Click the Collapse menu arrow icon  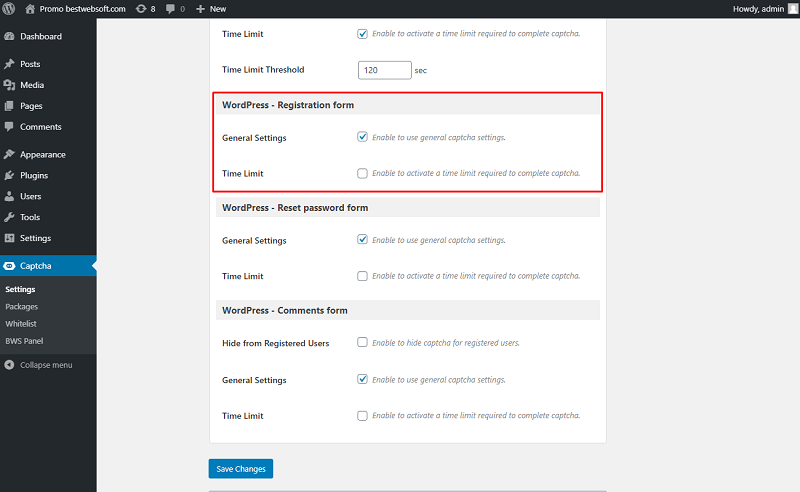click(9, 365)
